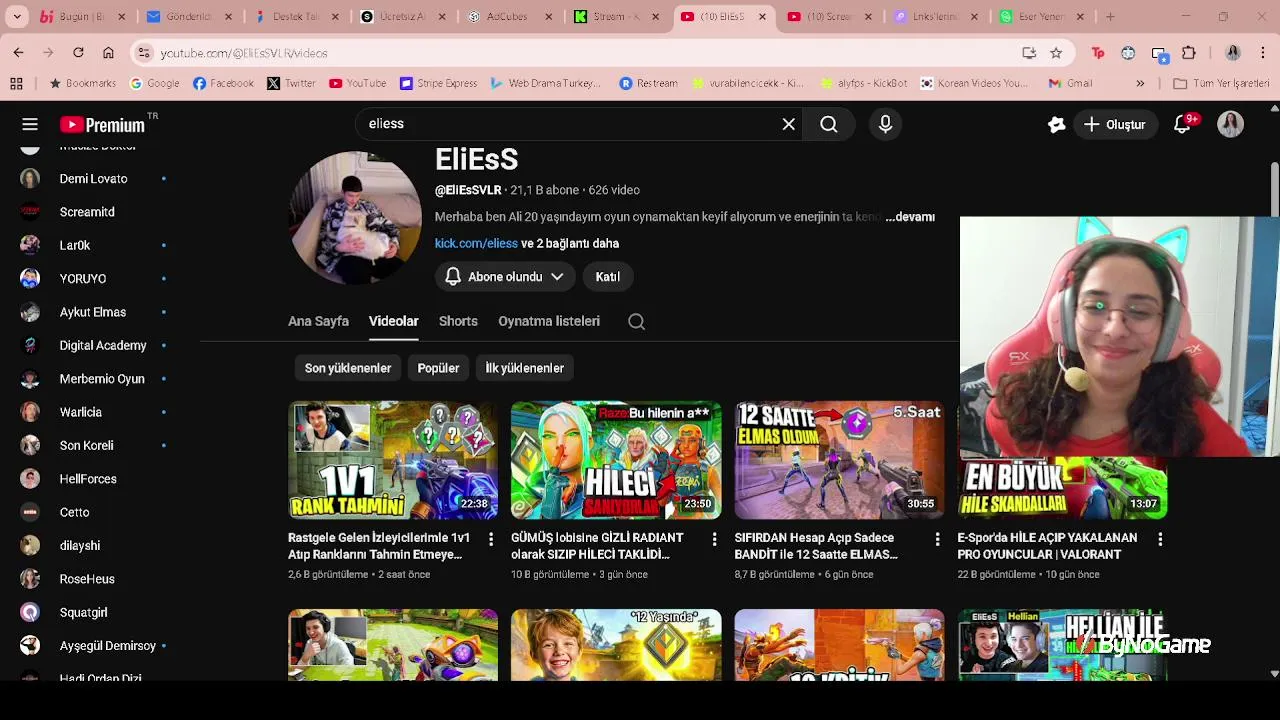The height and width of the screenshot is (720, 1280).
Task: Clear the search box with X
Action: [x=788, y=124]
